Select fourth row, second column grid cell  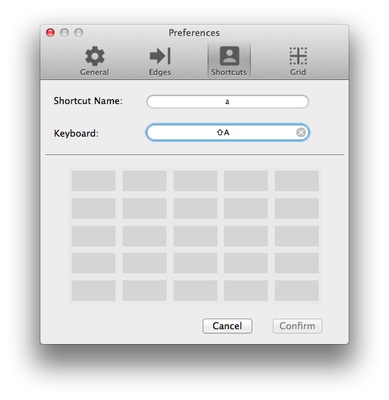click(x=144, y=263)
